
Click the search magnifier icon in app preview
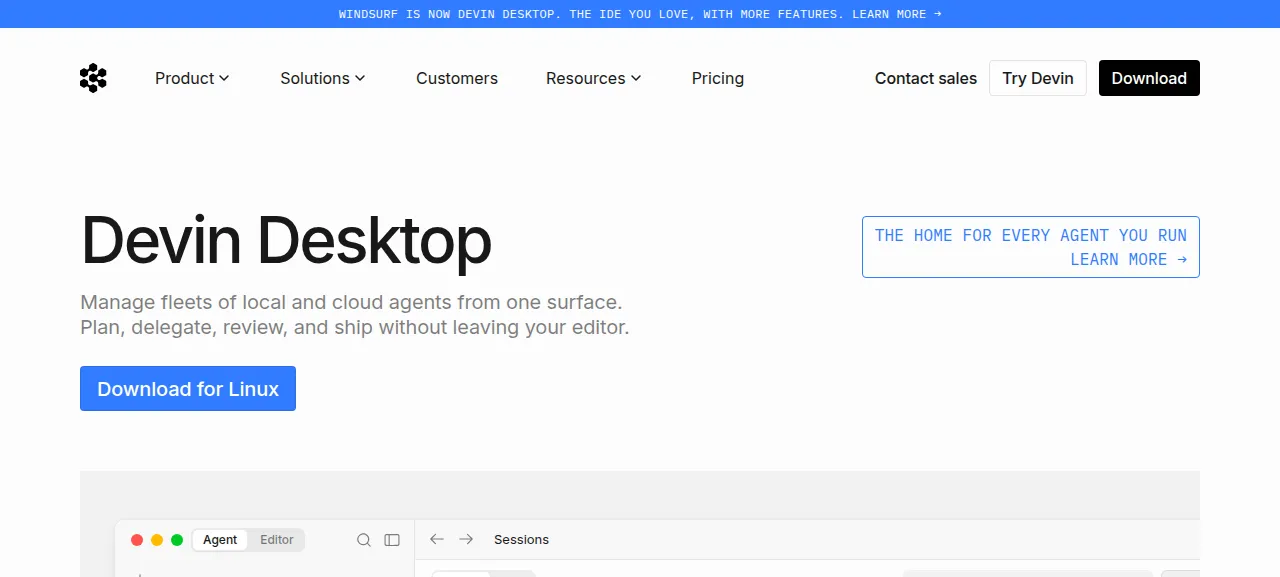364,540
